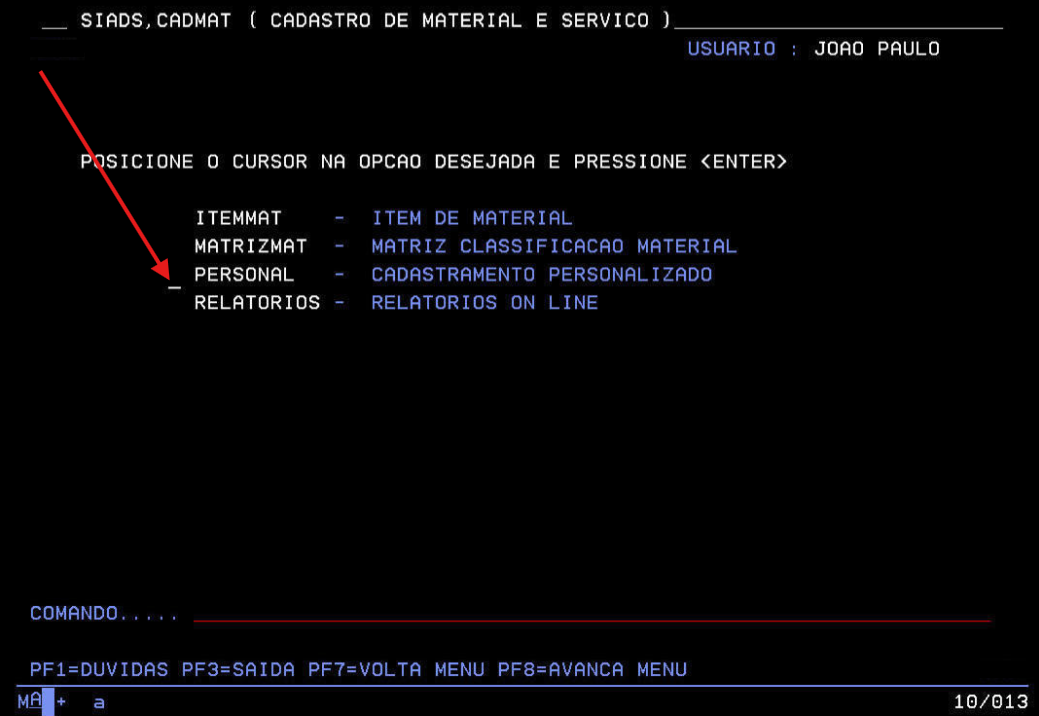Screen dimensions: 1039x716
Task: Click the 10/013 cursor position indicator
Action: tap(990, 702)
